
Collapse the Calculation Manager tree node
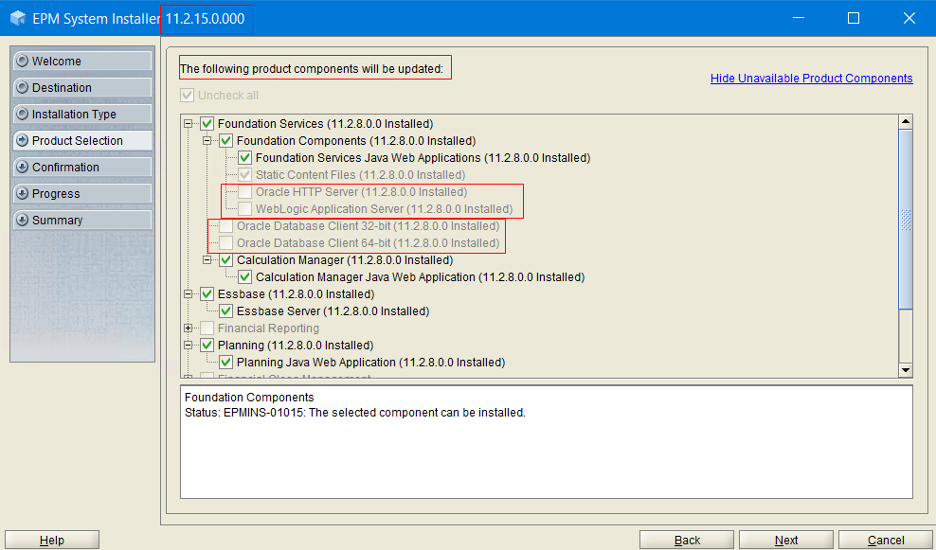(207, 260)
